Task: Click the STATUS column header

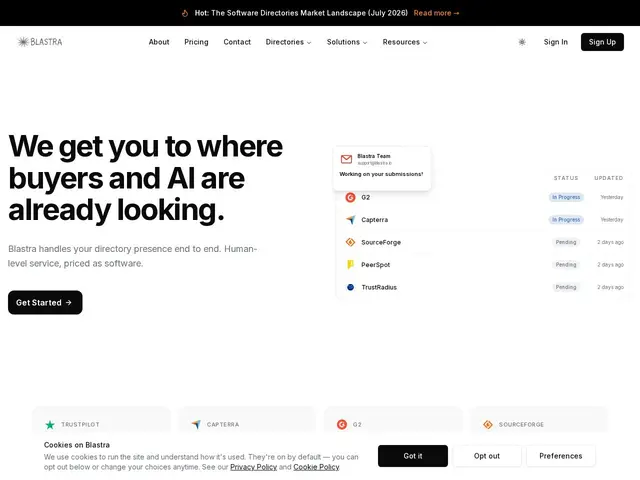Action: (x=566, y=178)
